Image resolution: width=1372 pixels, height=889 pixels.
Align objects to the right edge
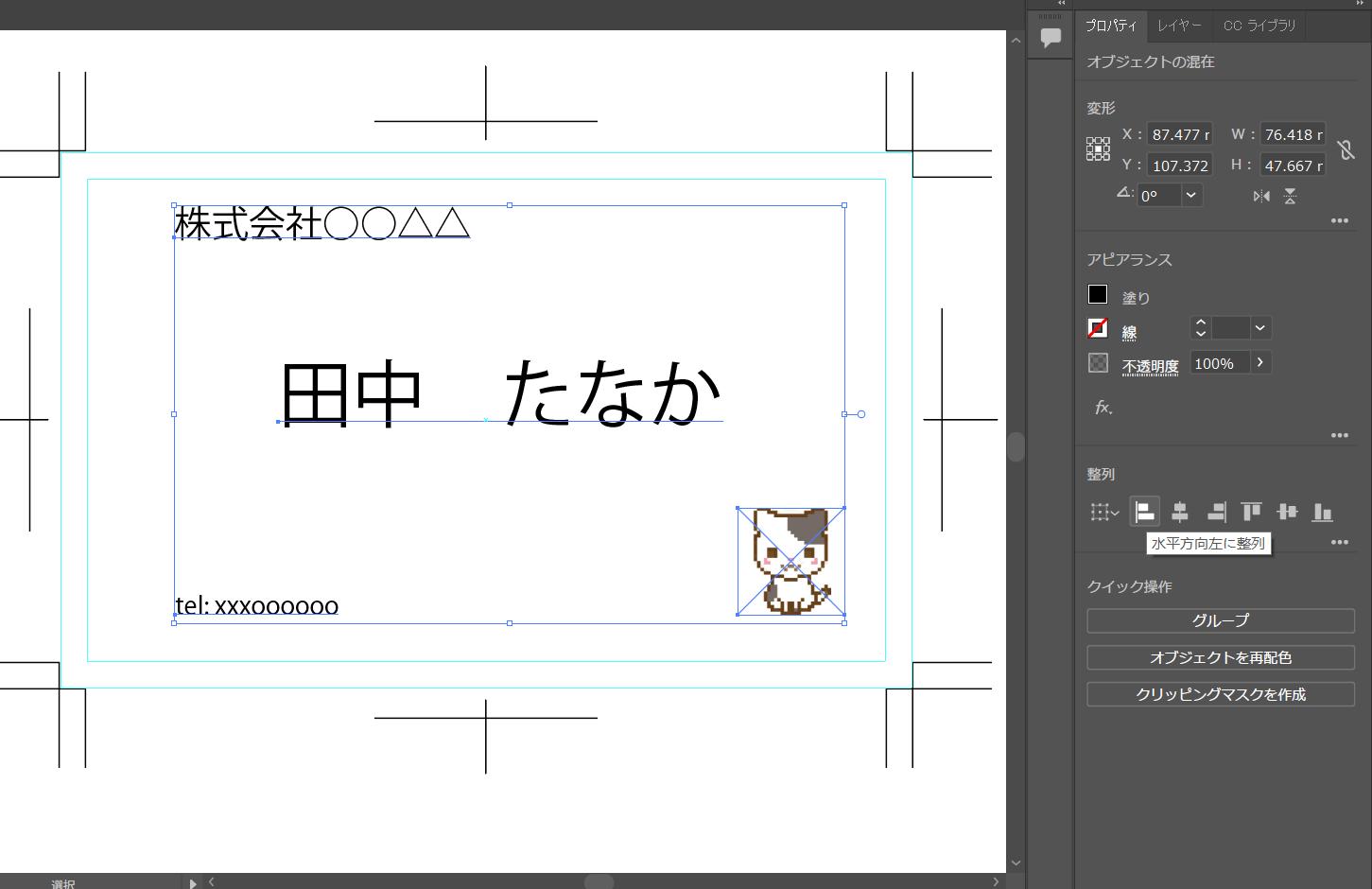1216,512
